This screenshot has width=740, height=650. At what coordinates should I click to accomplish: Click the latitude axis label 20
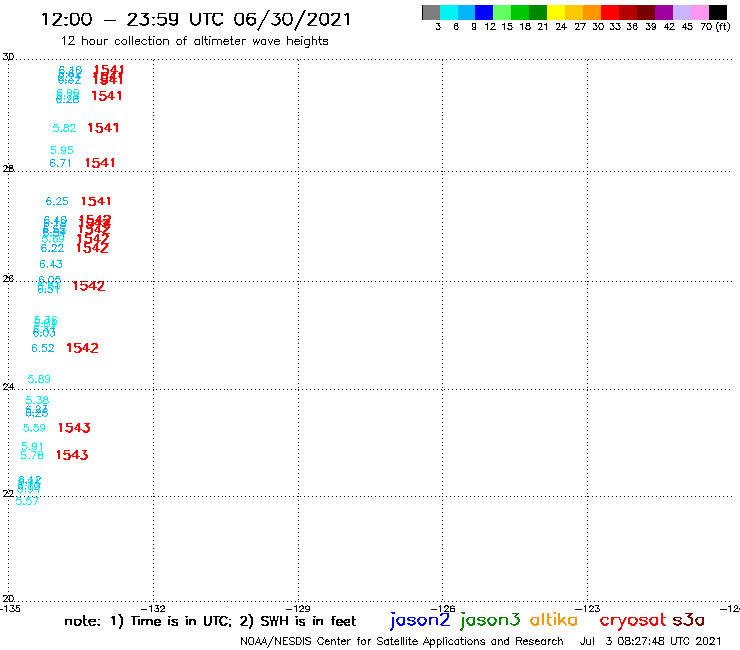pyautogui.click(x=8, y=599)
